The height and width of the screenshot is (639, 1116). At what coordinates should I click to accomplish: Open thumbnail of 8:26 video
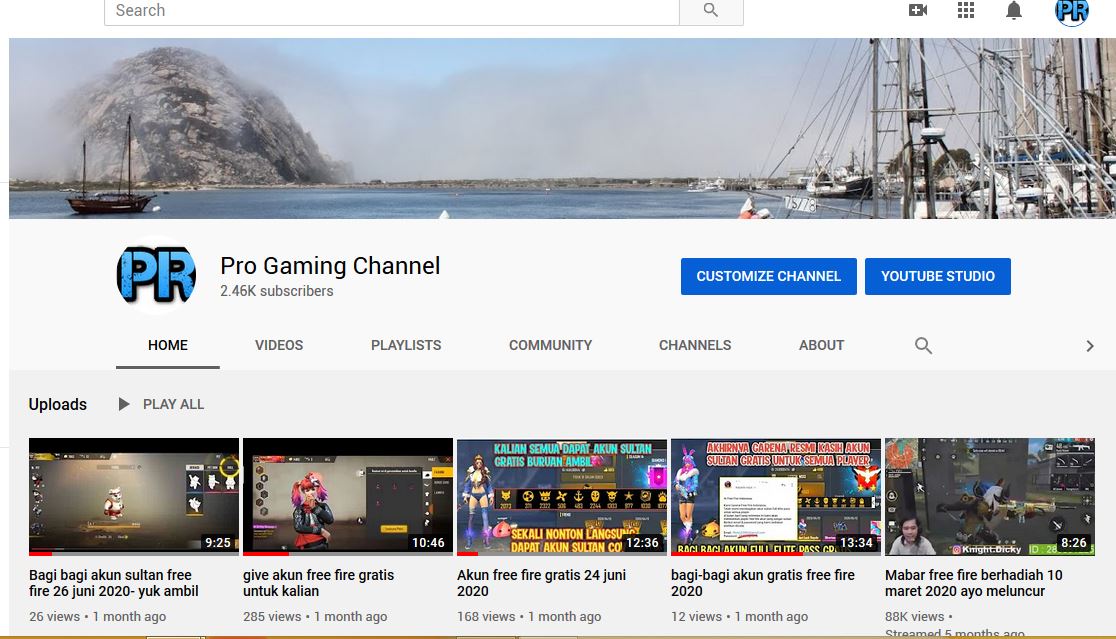click(x=990, y=497)
